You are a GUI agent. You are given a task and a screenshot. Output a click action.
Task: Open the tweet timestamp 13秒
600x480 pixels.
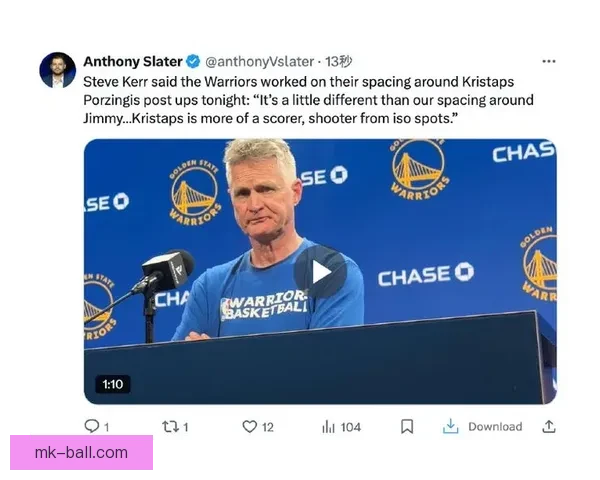coord(338,61)
